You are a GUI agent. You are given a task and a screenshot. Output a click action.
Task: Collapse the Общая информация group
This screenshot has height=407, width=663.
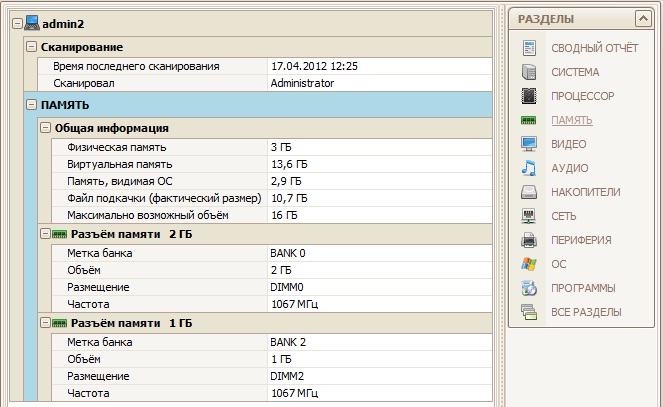pos(45,128)
